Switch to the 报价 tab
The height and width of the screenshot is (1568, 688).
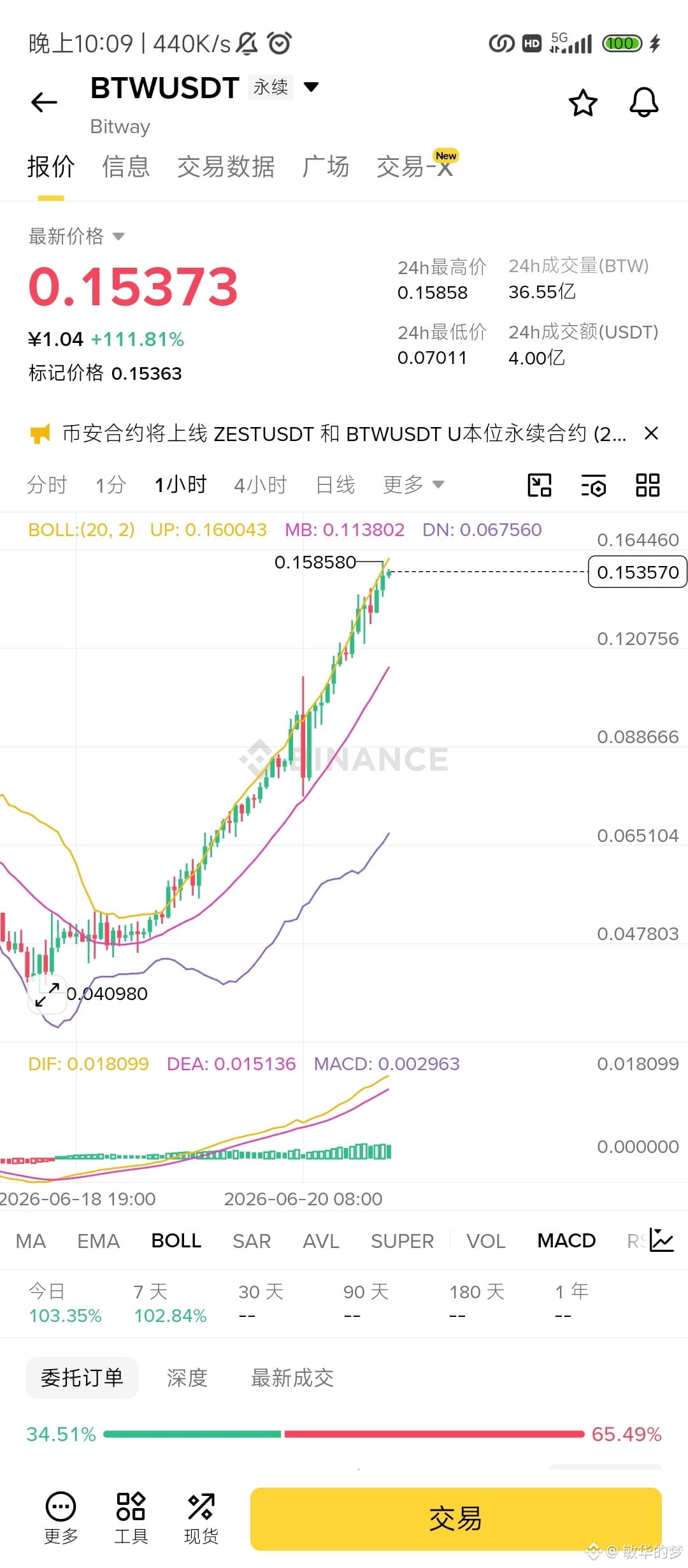51,166
